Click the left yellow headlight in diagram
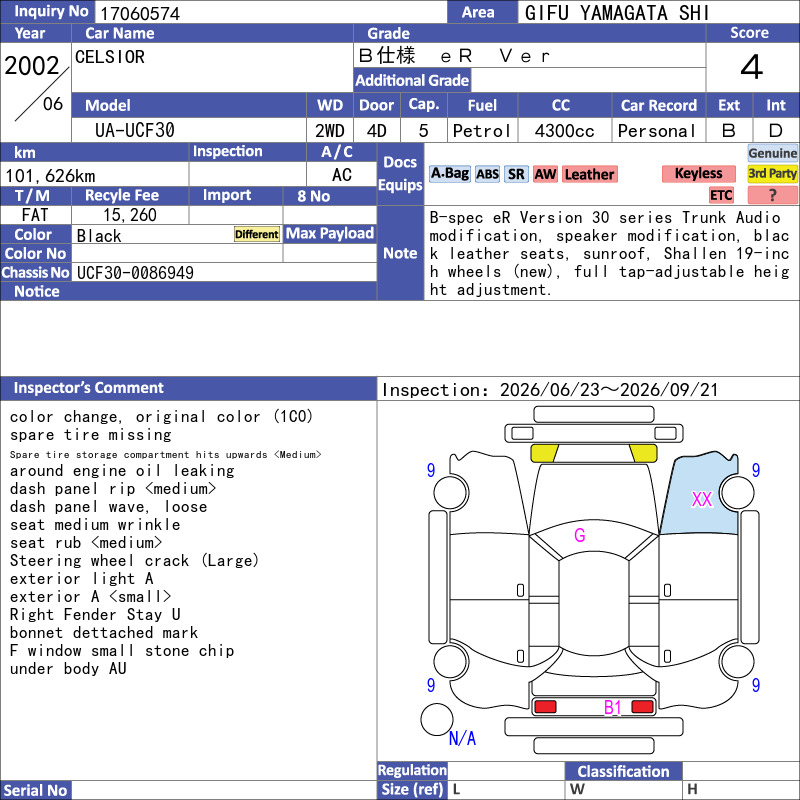This screenshot has width=800, height=800. [x=544, y=453]
